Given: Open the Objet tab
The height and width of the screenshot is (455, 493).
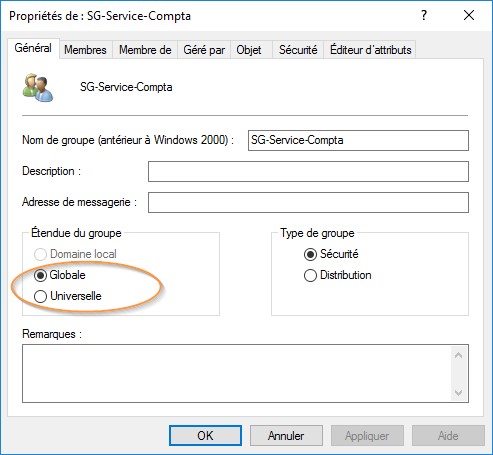Looking at the screenshot, I should [x=249, y=50].
